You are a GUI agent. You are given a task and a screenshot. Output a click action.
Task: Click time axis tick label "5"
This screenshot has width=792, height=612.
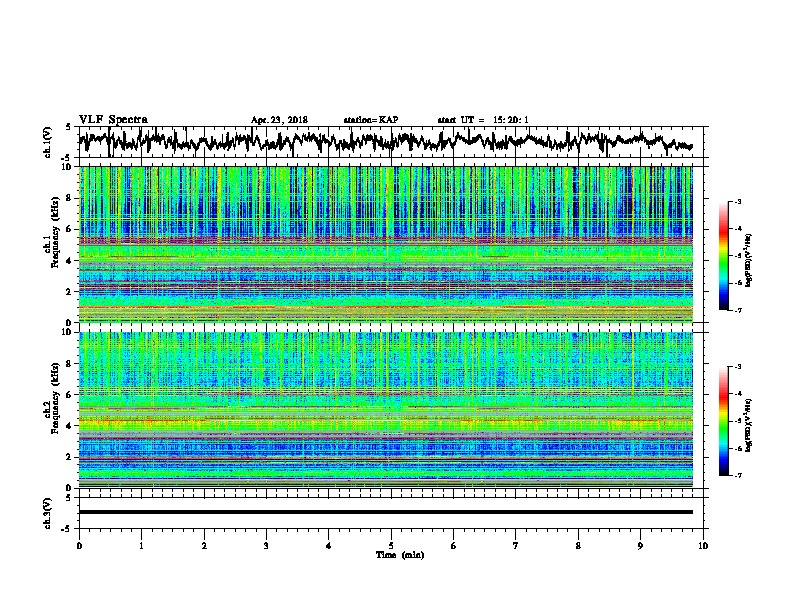(x=391, y=546)
